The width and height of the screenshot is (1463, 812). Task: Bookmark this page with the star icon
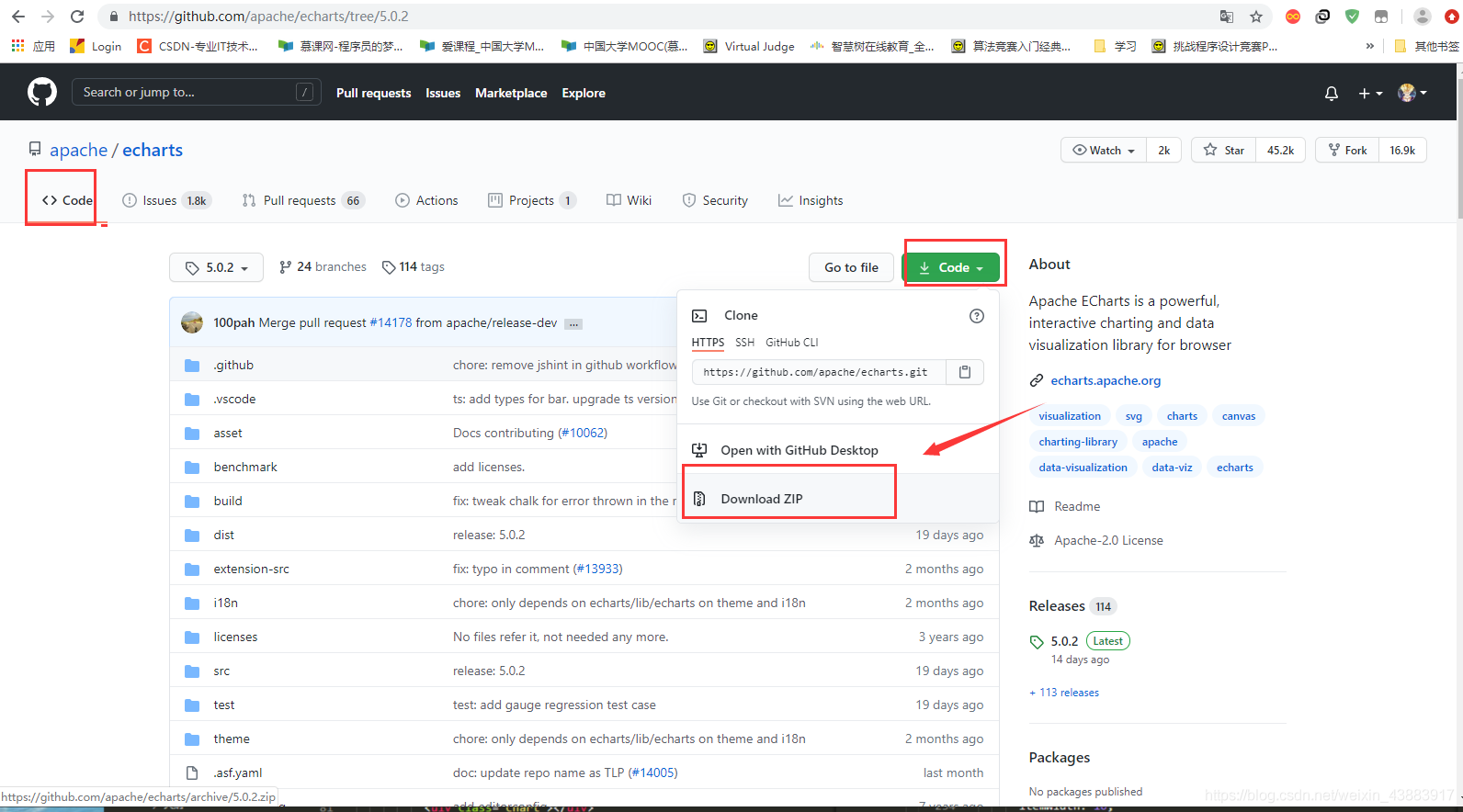coord(1256,17)
